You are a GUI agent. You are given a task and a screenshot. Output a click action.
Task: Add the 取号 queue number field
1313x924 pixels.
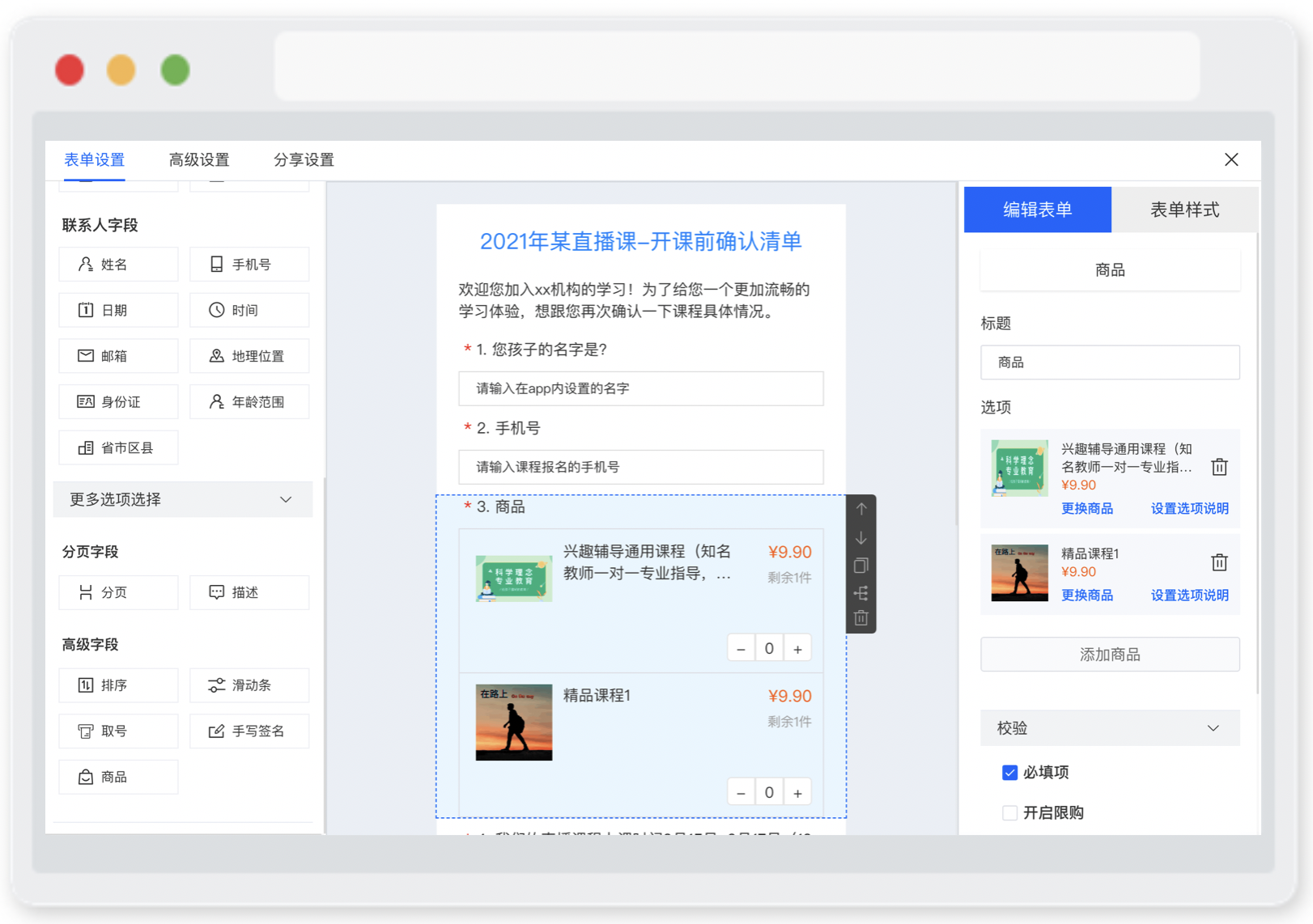click(x=118, y=731)
